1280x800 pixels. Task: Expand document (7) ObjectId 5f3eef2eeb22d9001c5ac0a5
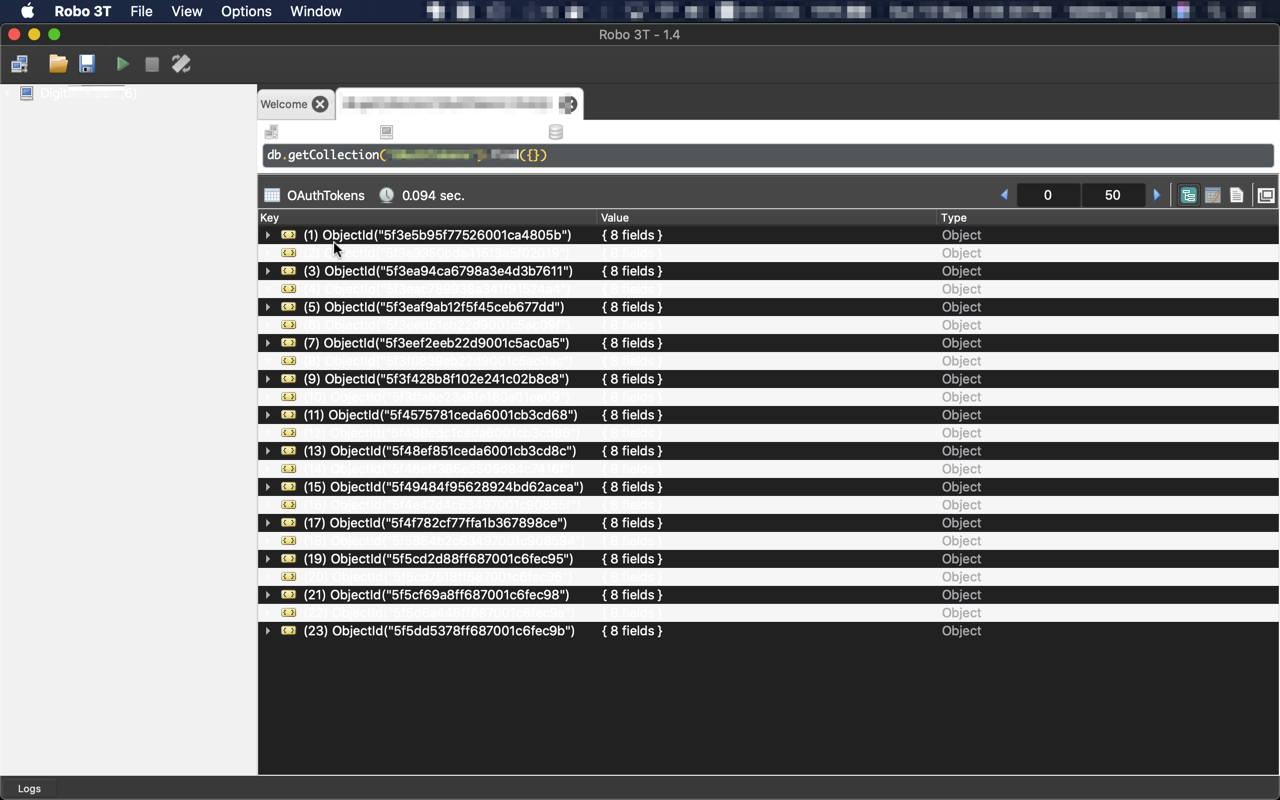(x=268, y=343)
